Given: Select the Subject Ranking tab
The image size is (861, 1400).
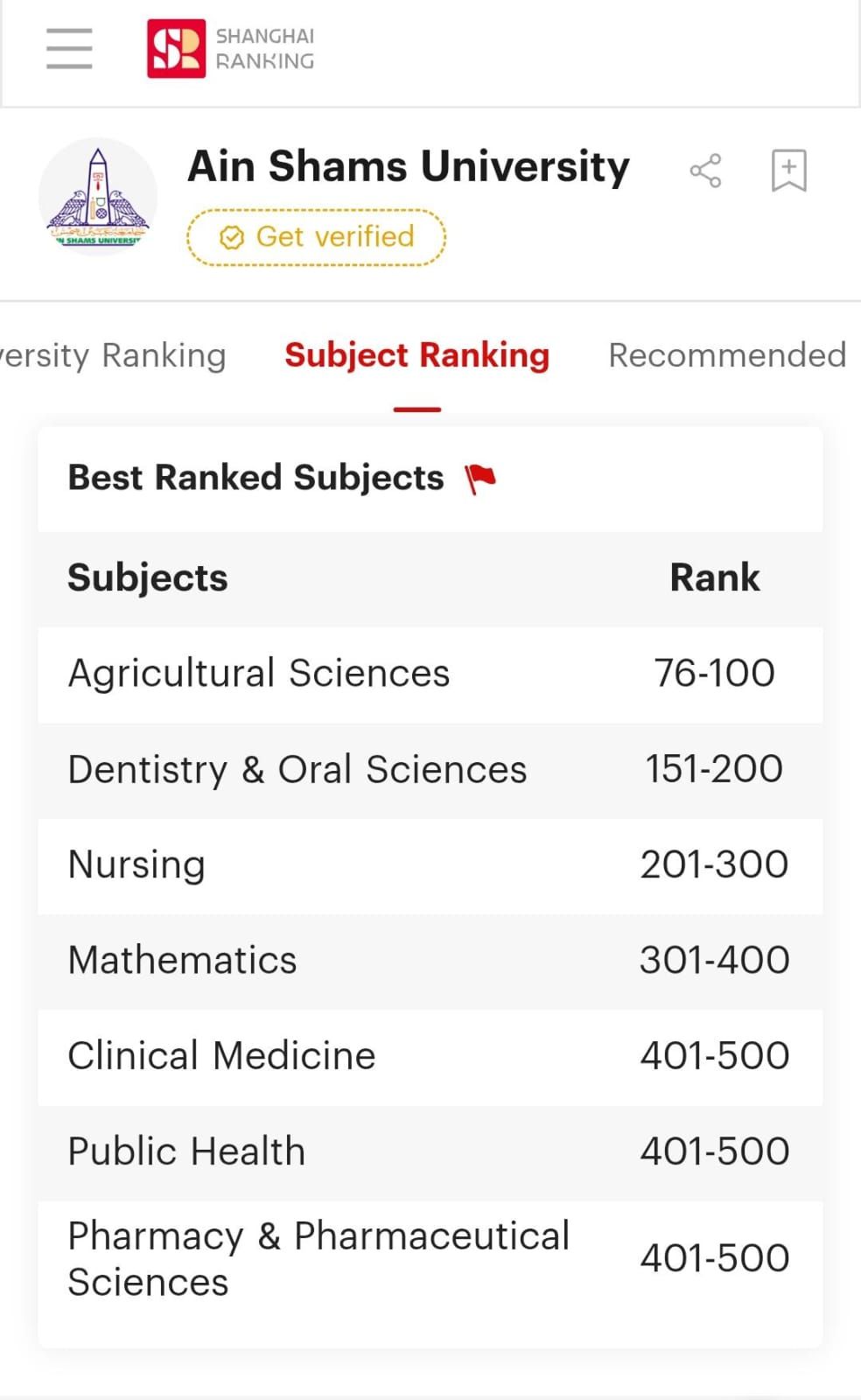Looking at the screenshot, I should pyautogui.click(x=417, y=355).
